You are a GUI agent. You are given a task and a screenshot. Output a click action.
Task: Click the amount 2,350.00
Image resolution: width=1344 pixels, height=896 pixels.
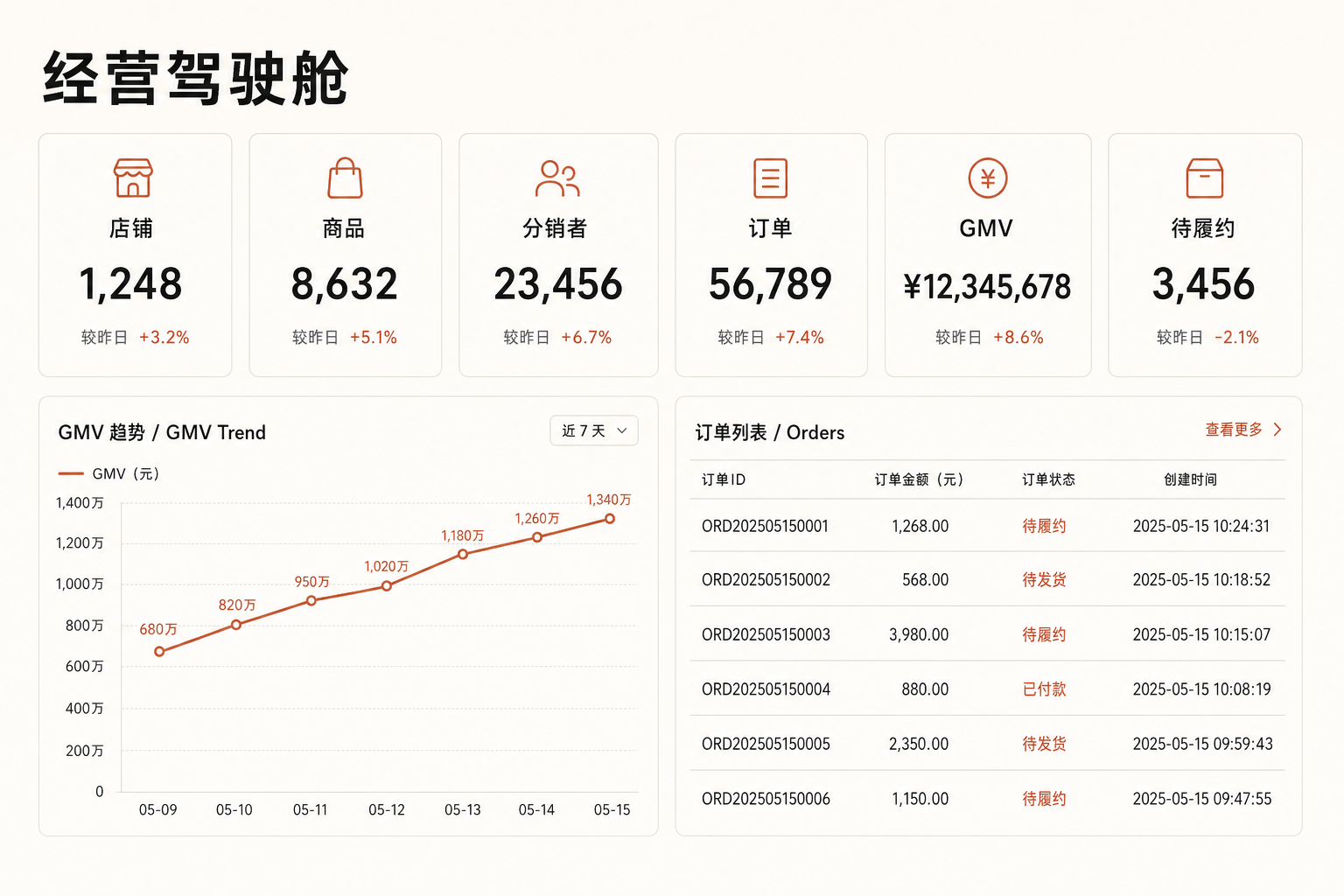pos(919,744)
